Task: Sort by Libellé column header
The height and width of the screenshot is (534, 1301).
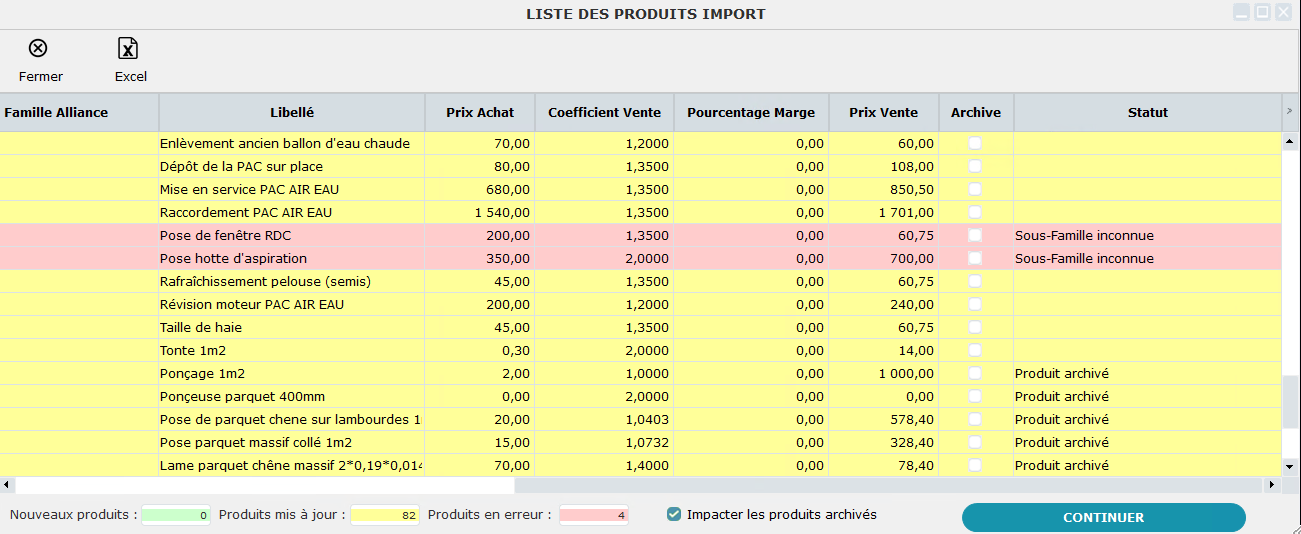Action: pyautogui.click(x=292, y=113)
